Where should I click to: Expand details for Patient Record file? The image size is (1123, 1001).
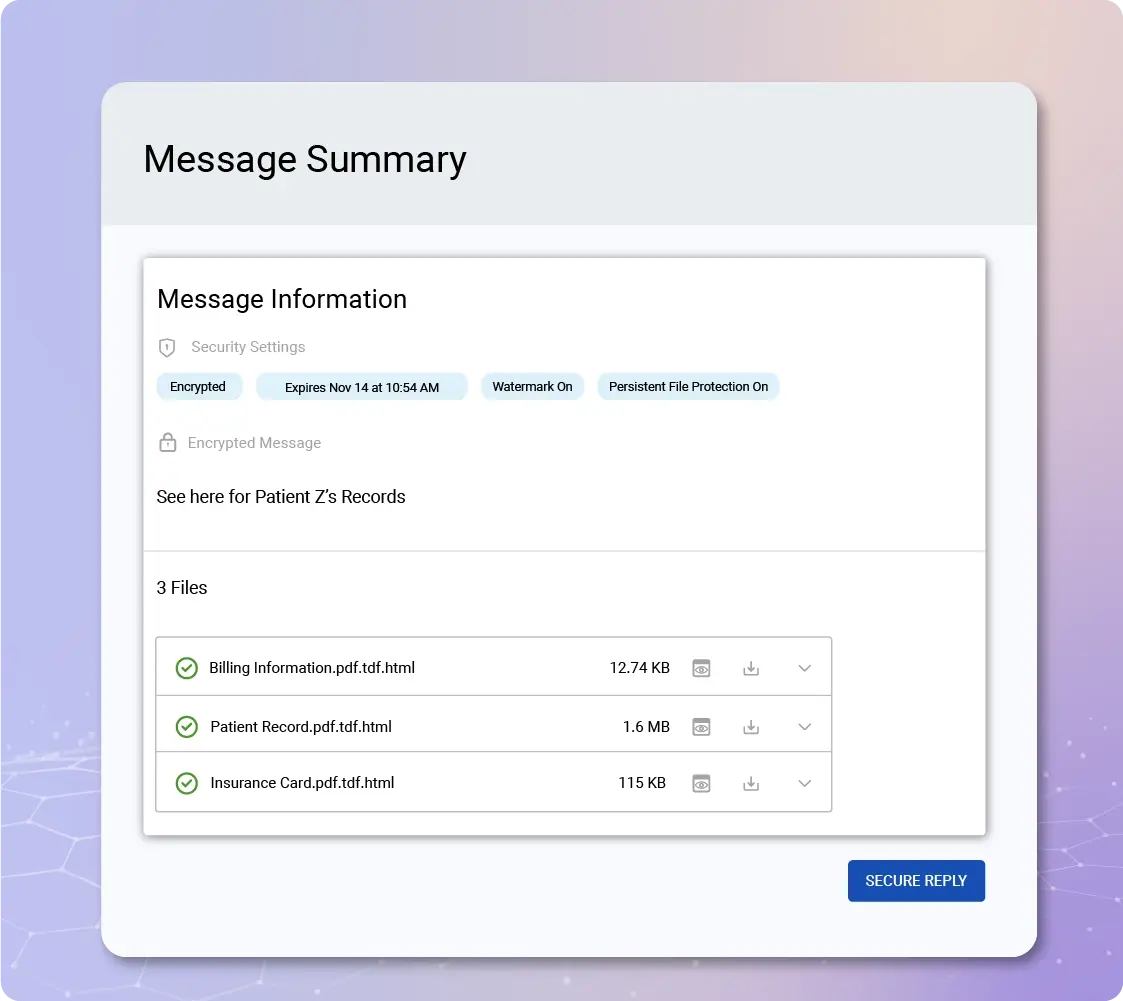(x=805, y=726)
